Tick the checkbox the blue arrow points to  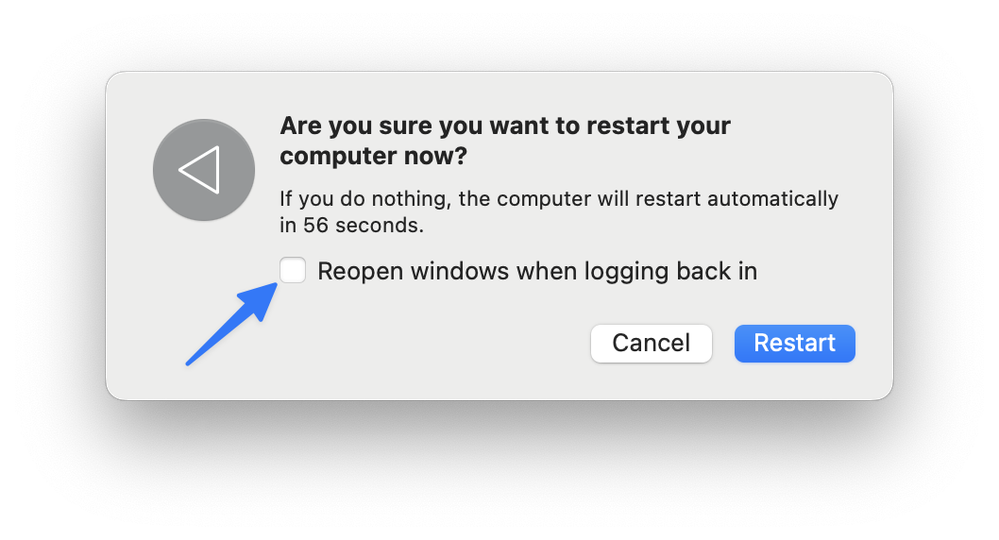[292, 270]
